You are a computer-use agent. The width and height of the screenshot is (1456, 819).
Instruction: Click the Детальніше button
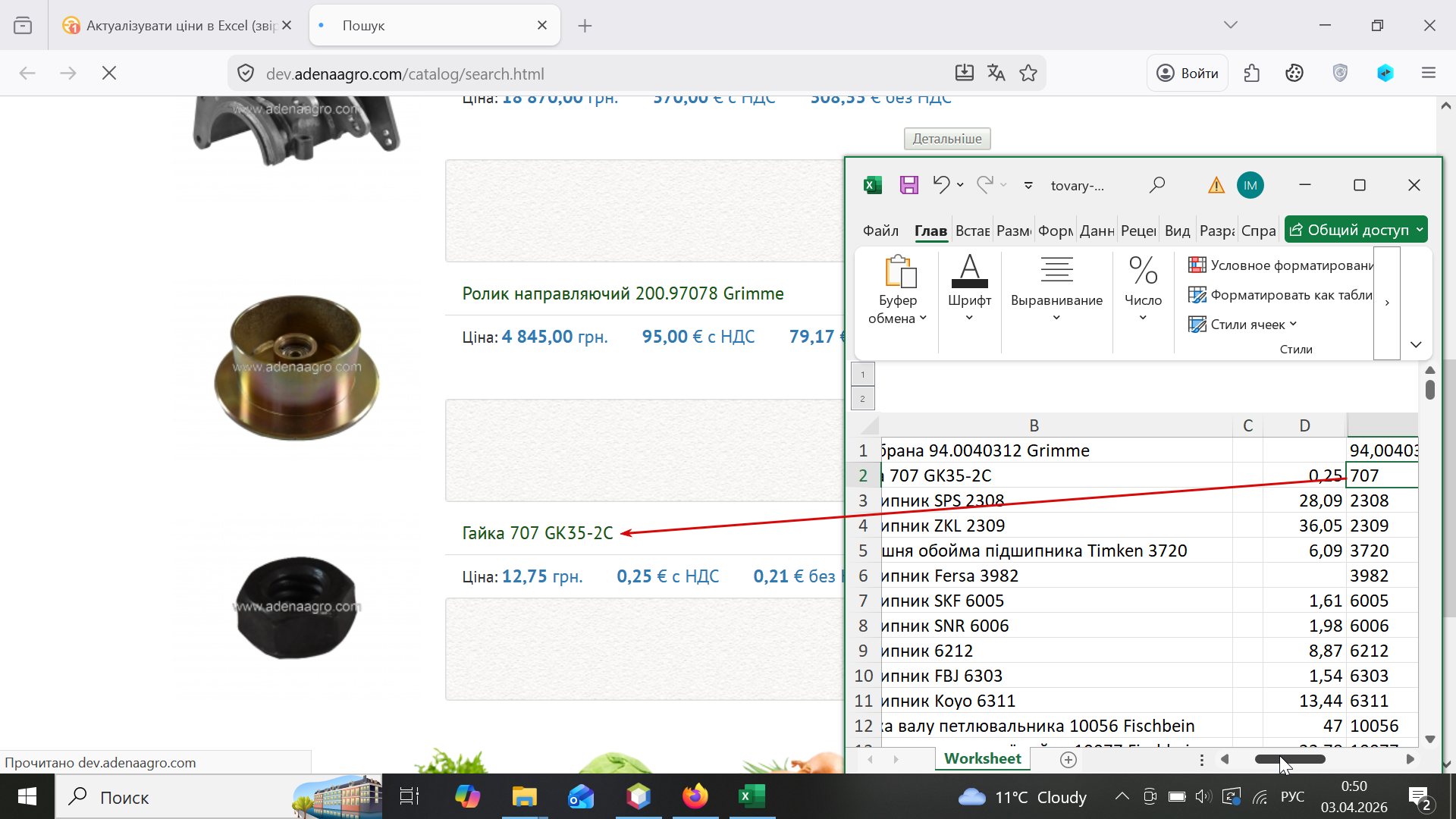(x=946, y=139)
